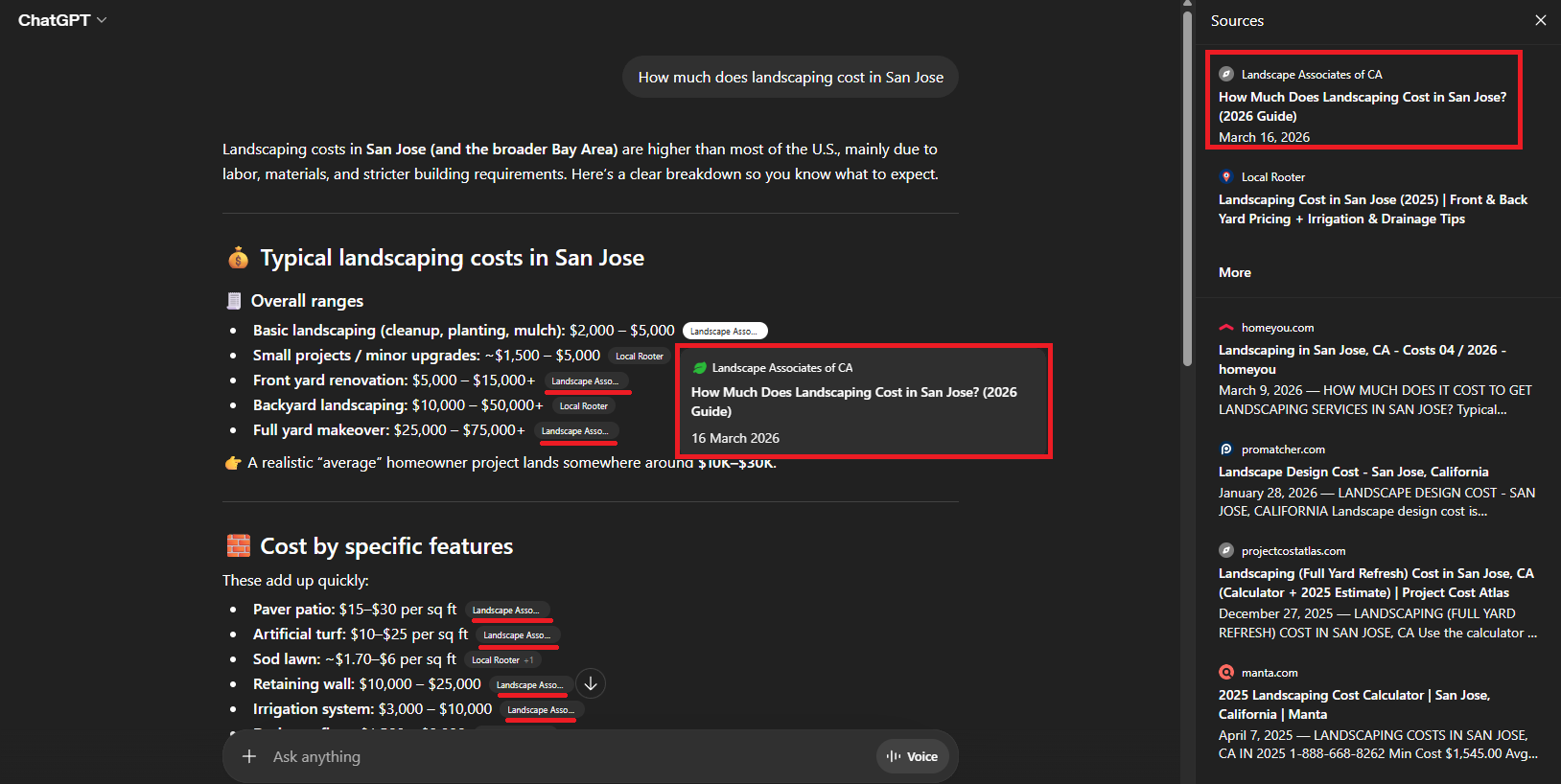
Task: Close the Sources panel
Action: 1540,20
